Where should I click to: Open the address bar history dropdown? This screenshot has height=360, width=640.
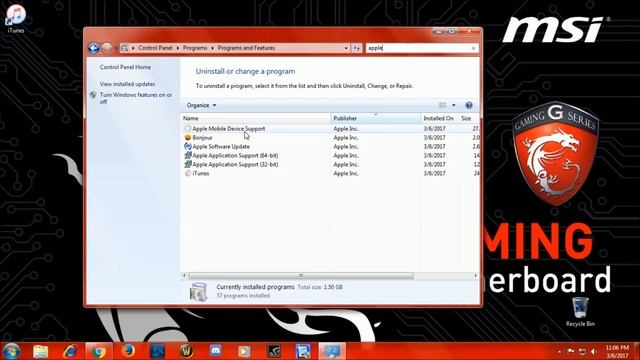point(346,48)
